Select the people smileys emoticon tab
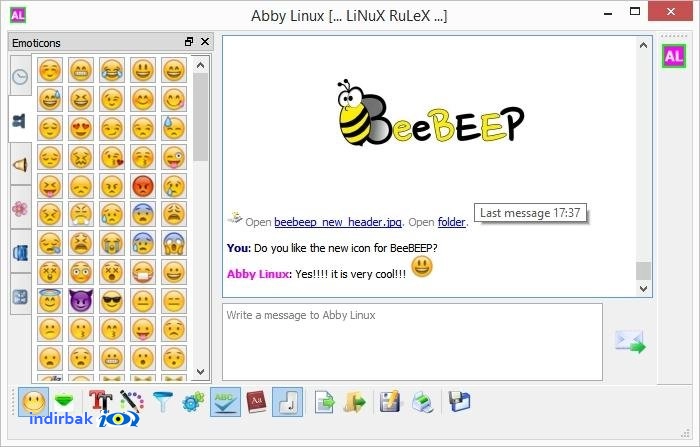Screen dimensions: 700x447 [20, 120]
